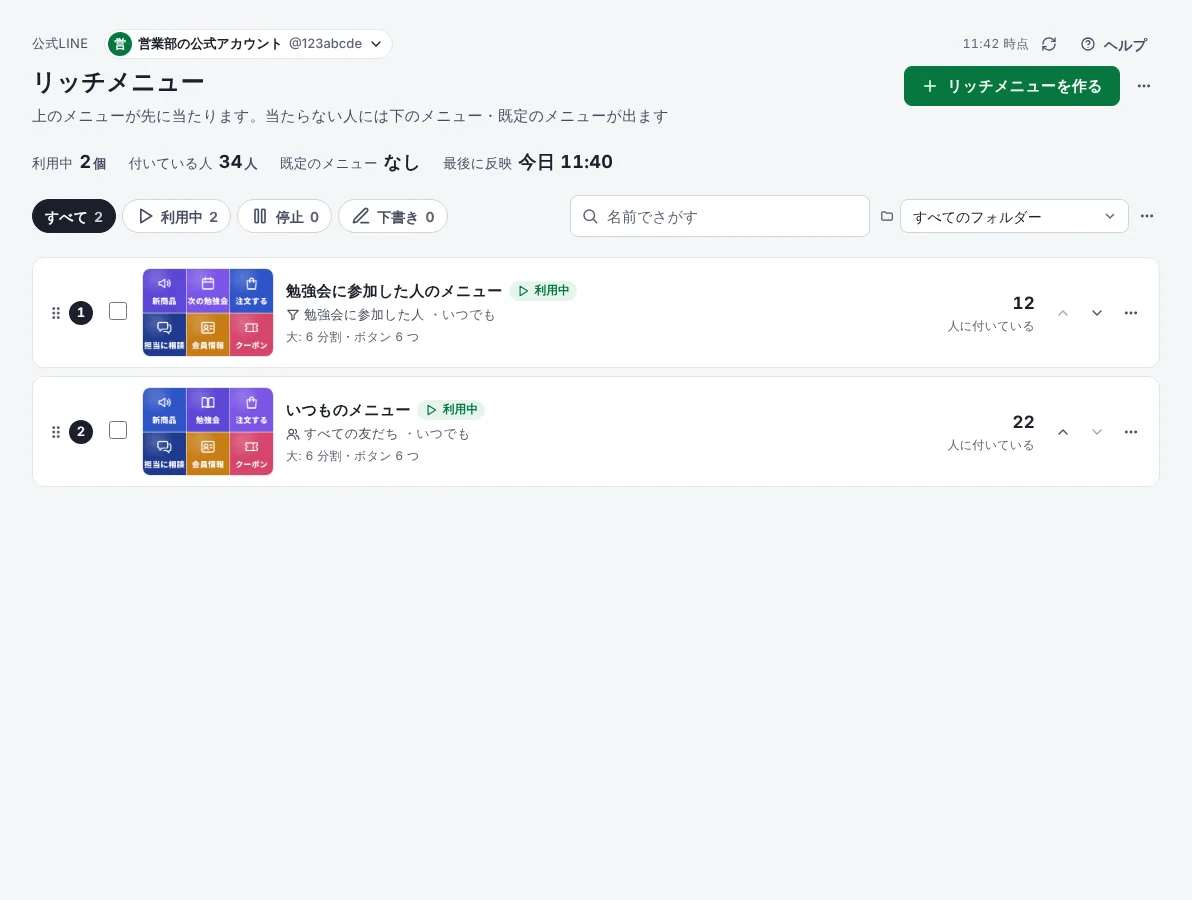The width and height of the screenshot is (1192, 900).
Task: Open the いつものメニュー thumbnail
Action: (x=208, y=431)
